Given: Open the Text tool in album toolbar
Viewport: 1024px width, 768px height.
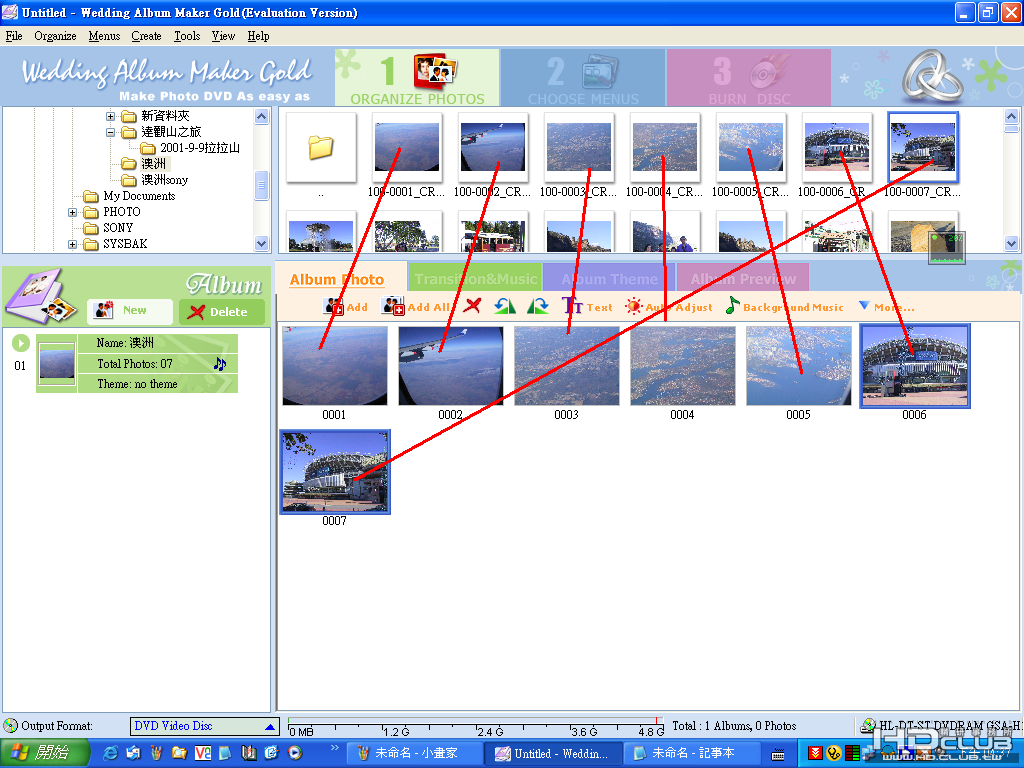Looking at the screenshot, I should pyautogui.click(x=587, y=306).
